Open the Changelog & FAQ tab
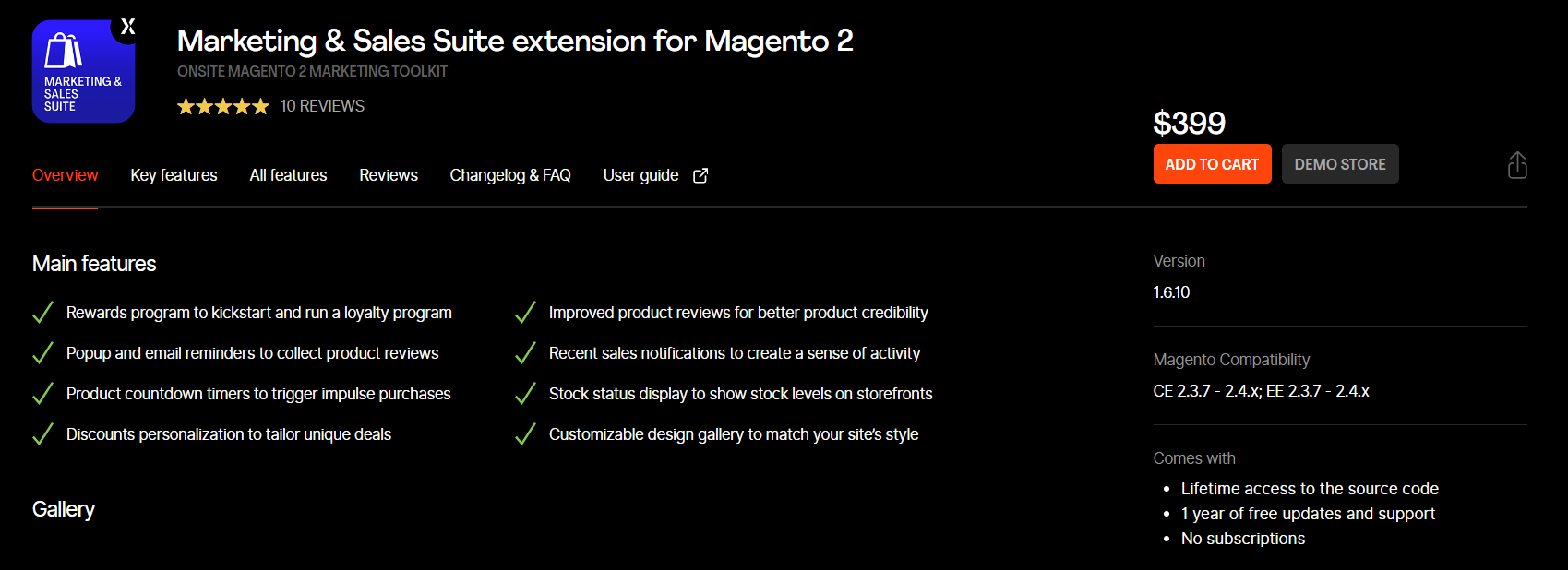1568x570 pixels. point(510,174)
